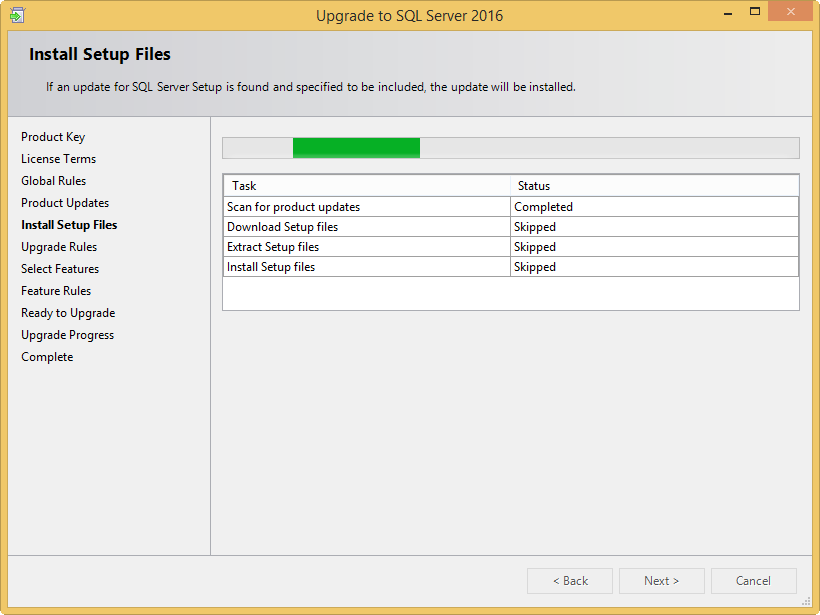Click the Task column header
The height and width of the screenshot is (615, 820).
tap(367, 186)
